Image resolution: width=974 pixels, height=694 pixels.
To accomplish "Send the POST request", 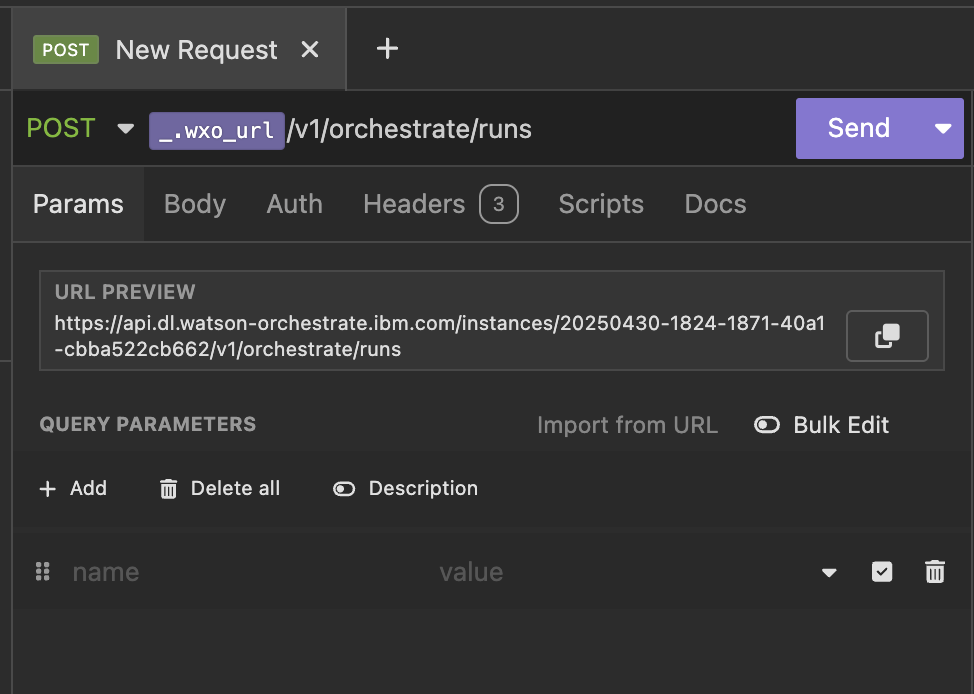I will click(x=859, y=129).
